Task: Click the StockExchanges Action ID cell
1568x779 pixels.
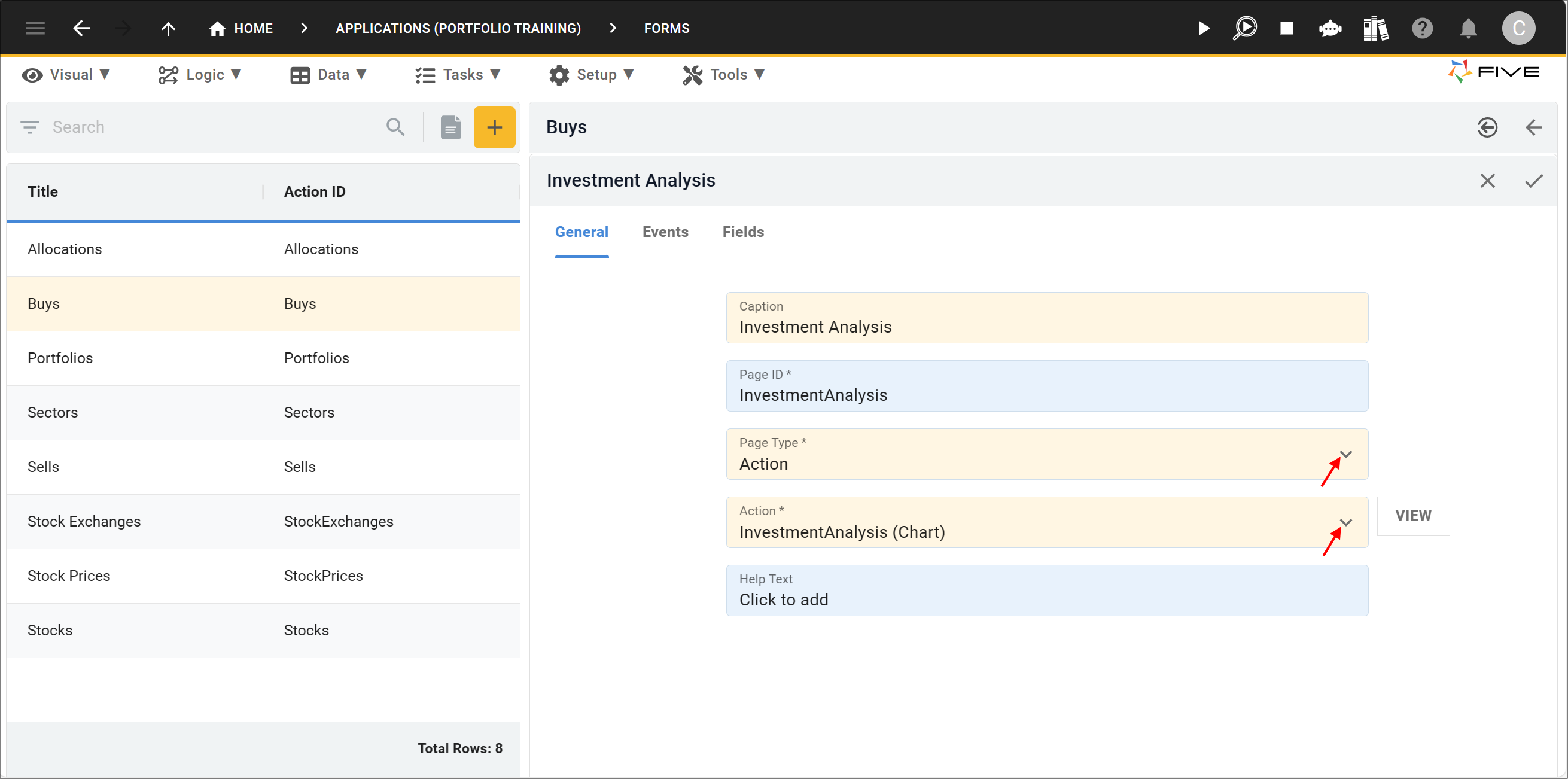Action: 339,522
